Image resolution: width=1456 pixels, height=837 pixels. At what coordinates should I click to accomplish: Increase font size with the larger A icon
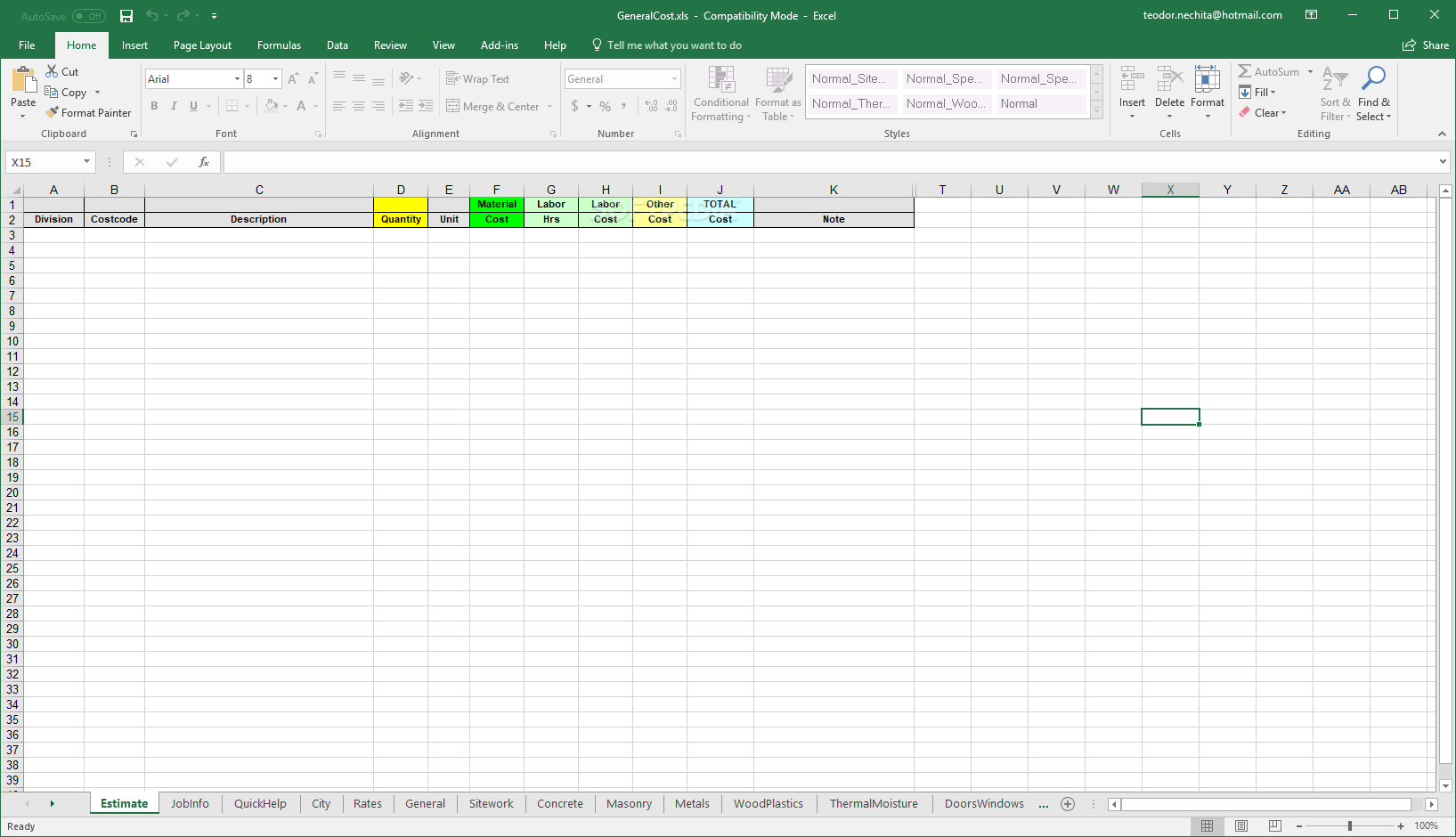pyautogui.click(x=293, y=79)
